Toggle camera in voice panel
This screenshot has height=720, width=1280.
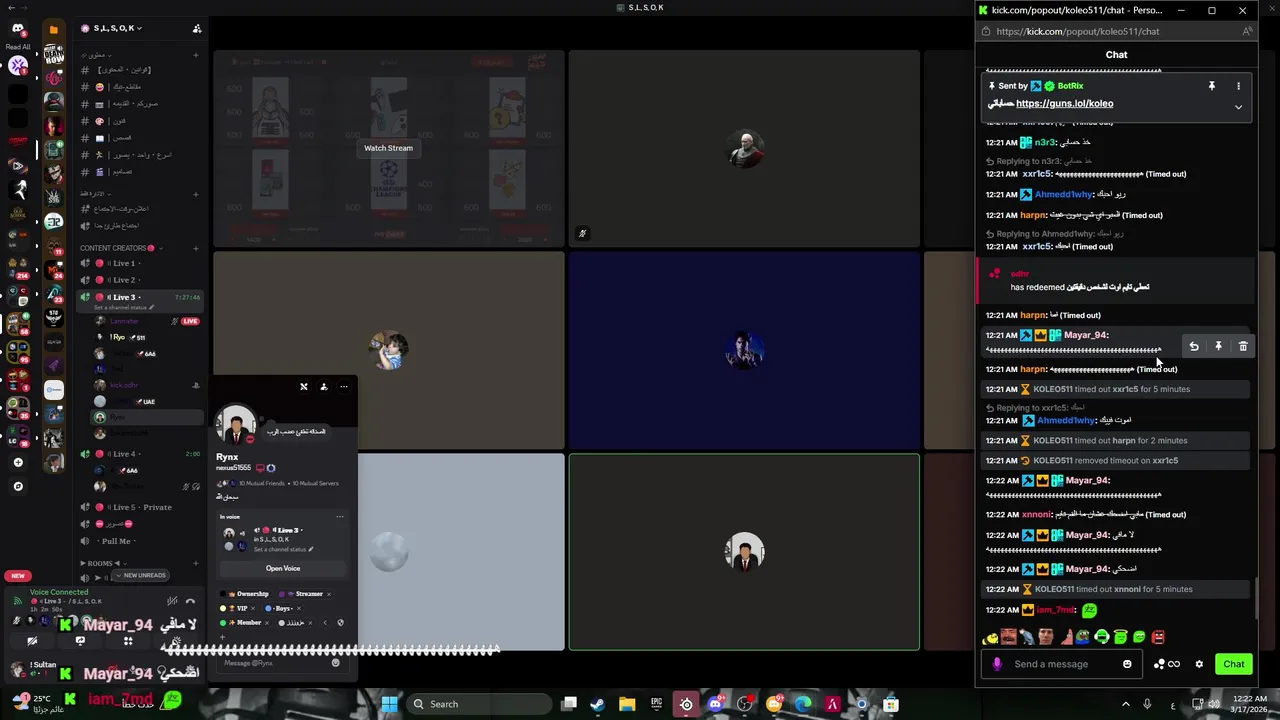(32, 641)
